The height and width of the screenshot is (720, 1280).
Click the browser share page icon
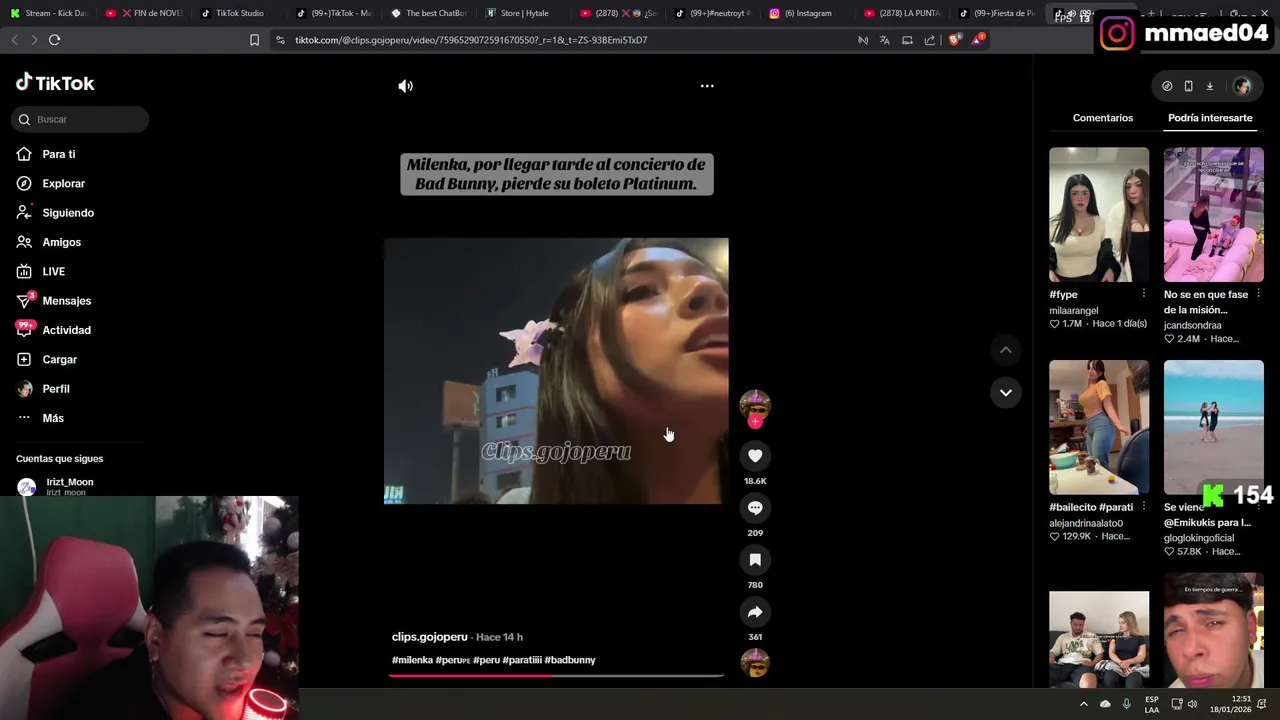[x=930, y=40]
